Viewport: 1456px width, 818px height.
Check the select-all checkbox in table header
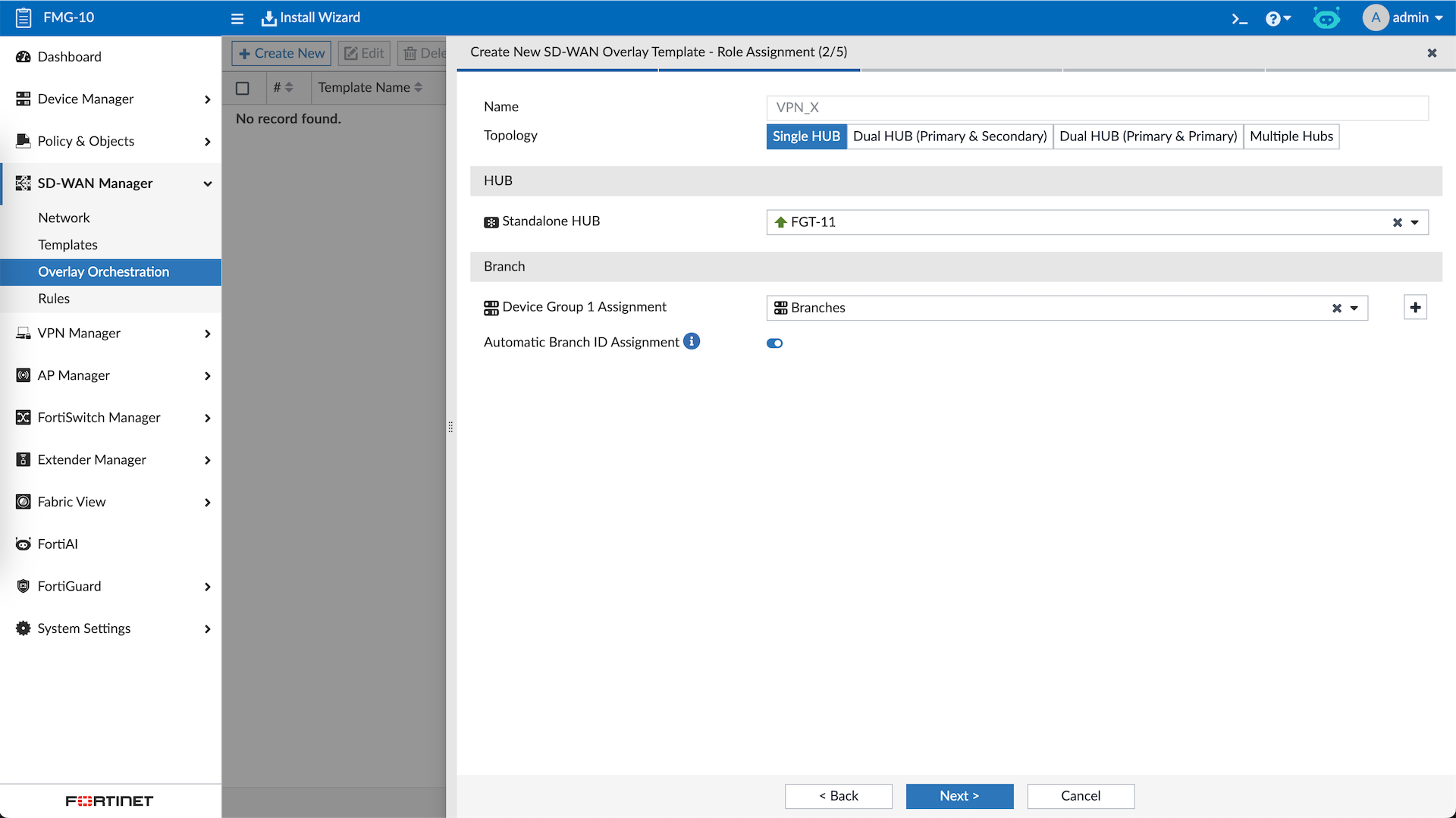pos(243,88)
